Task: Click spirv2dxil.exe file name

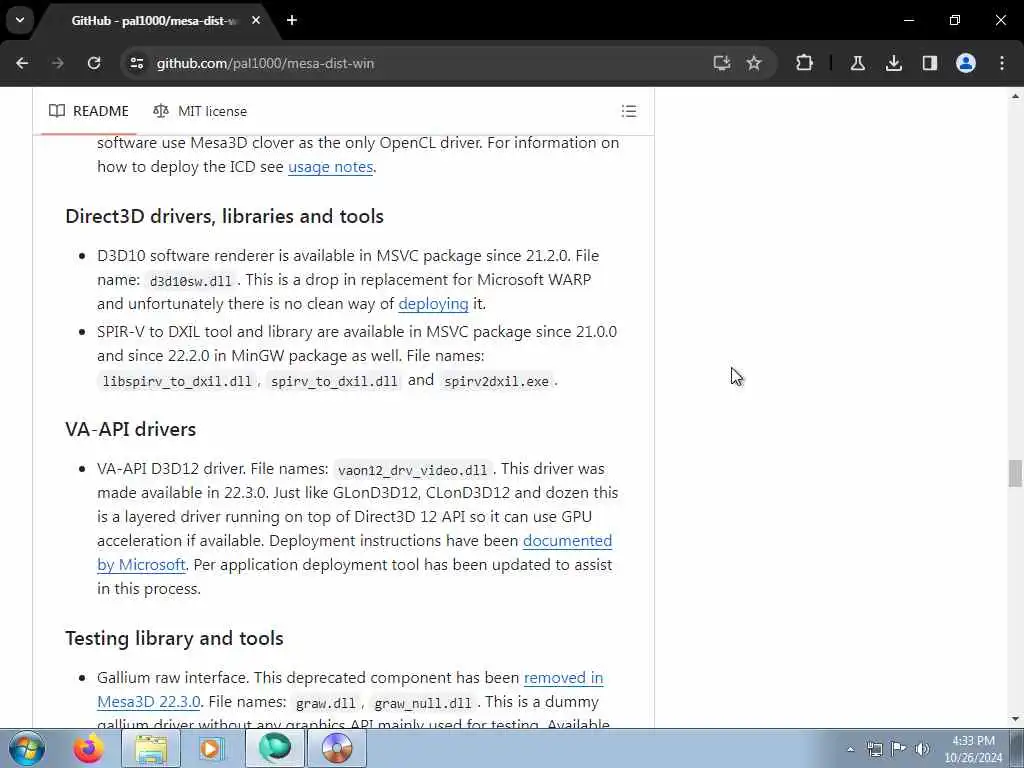Action: (496, 381)
